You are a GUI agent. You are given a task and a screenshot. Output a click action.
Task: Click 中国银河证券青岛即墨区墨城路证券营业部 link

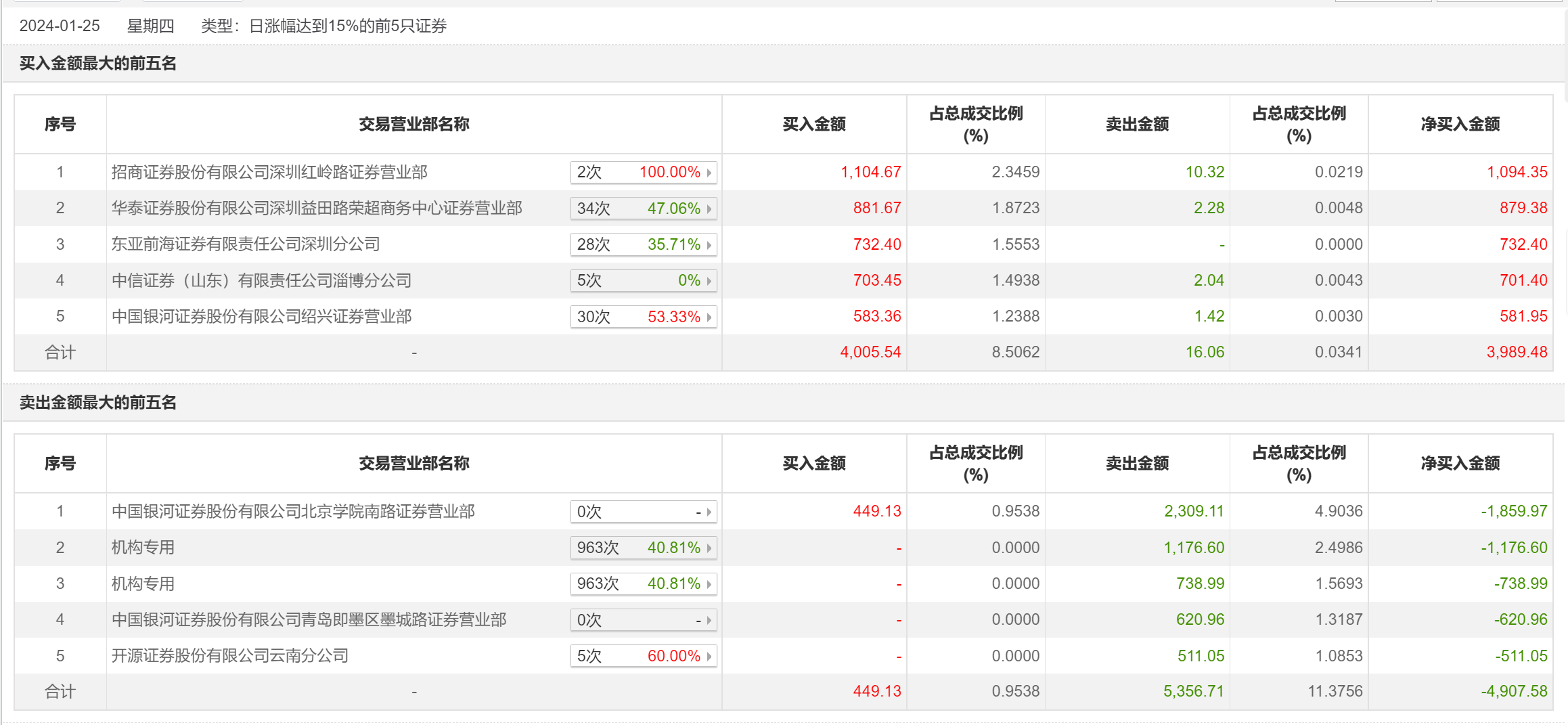[x=309, y=620]
